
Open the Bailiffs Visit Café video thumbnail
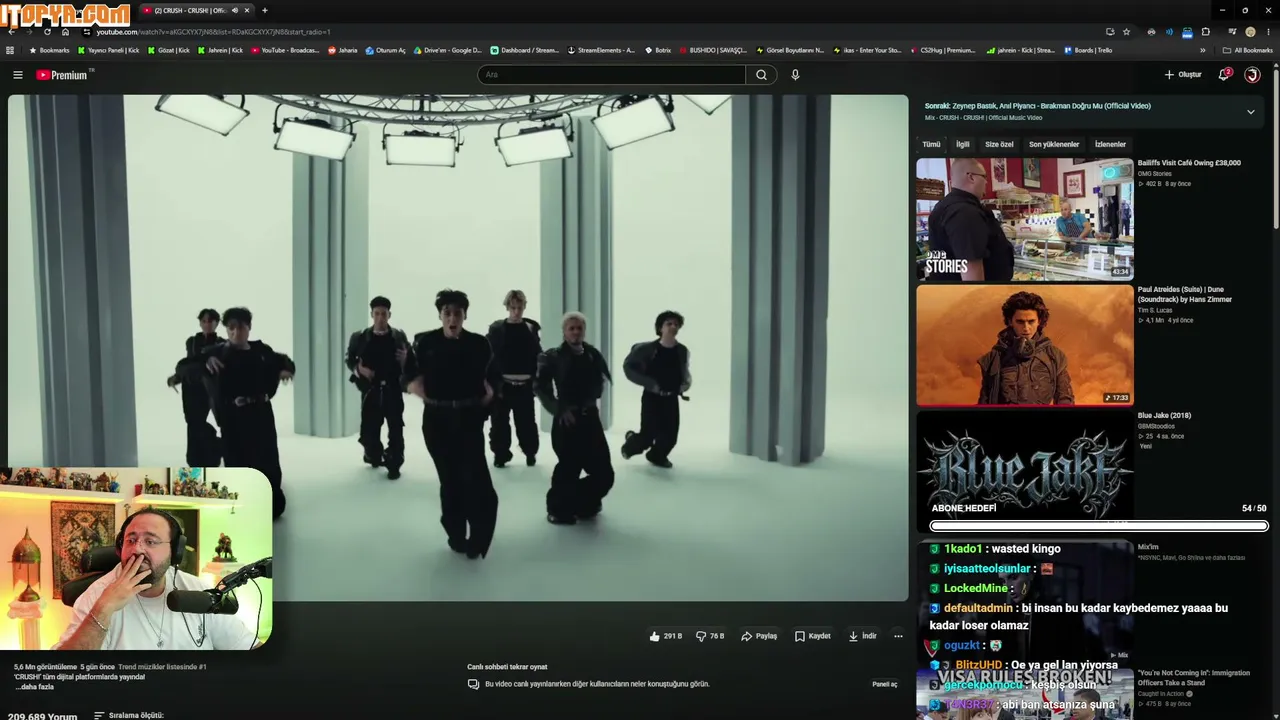click(1025, 219)
